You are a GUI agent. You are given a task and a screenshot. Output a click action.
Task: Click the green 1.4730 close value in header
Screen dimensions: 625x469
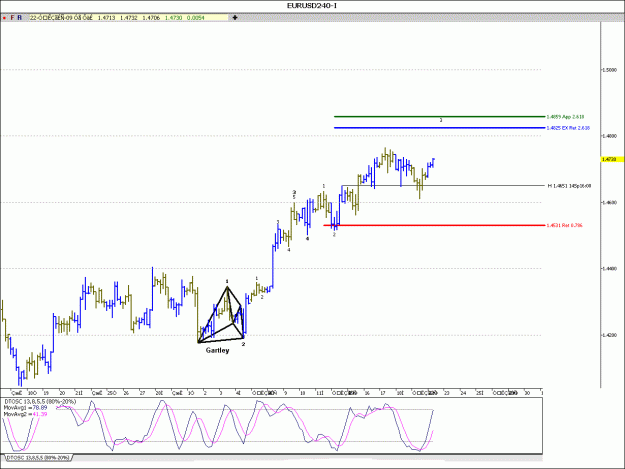(174, 18)
